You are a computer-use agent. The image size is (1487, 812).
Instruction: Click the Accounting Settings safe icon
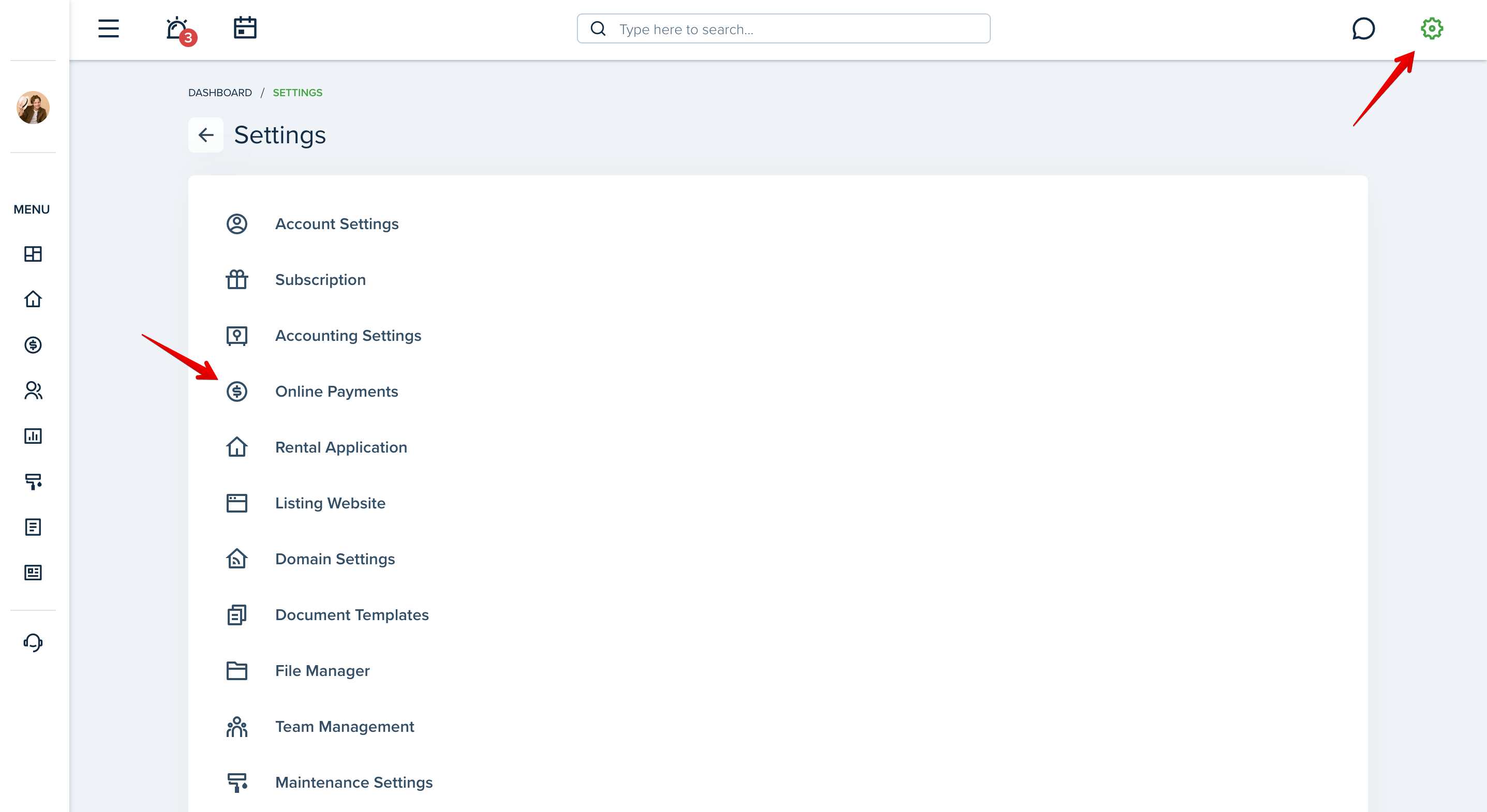tap(236, 336)
